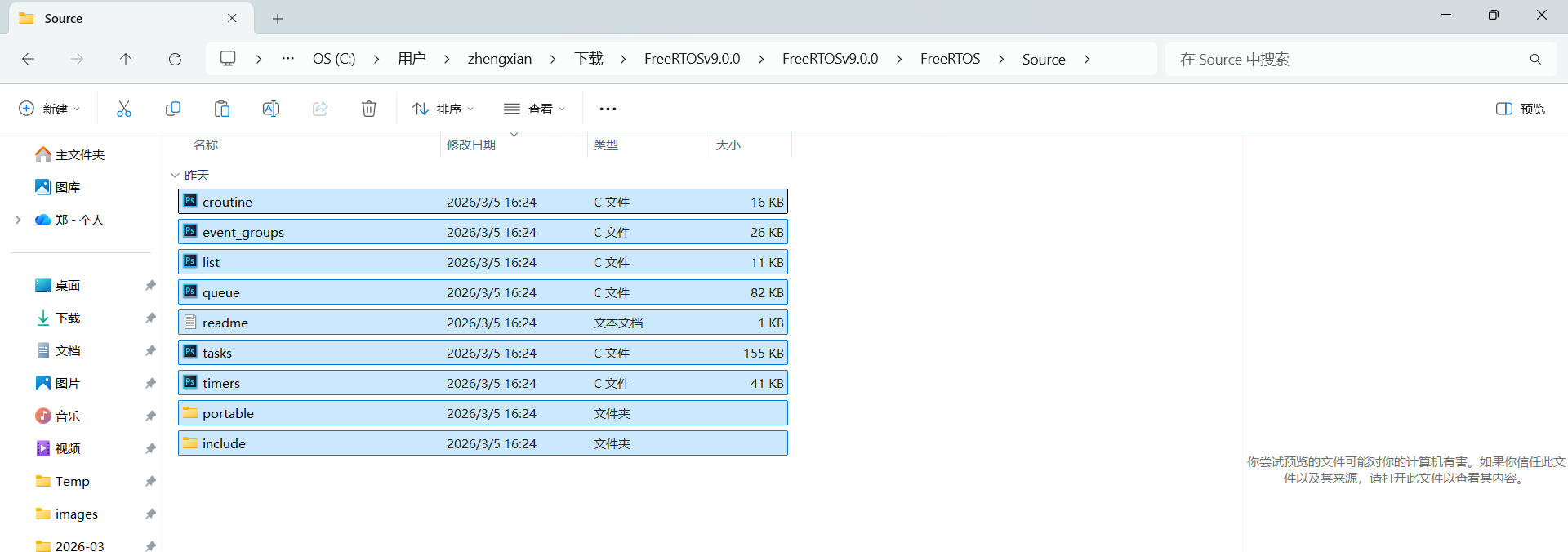The height and width of the screenshot is (552, 1568).
Task: Open the See more toolbar options
Action: click(x=608, y=109)
